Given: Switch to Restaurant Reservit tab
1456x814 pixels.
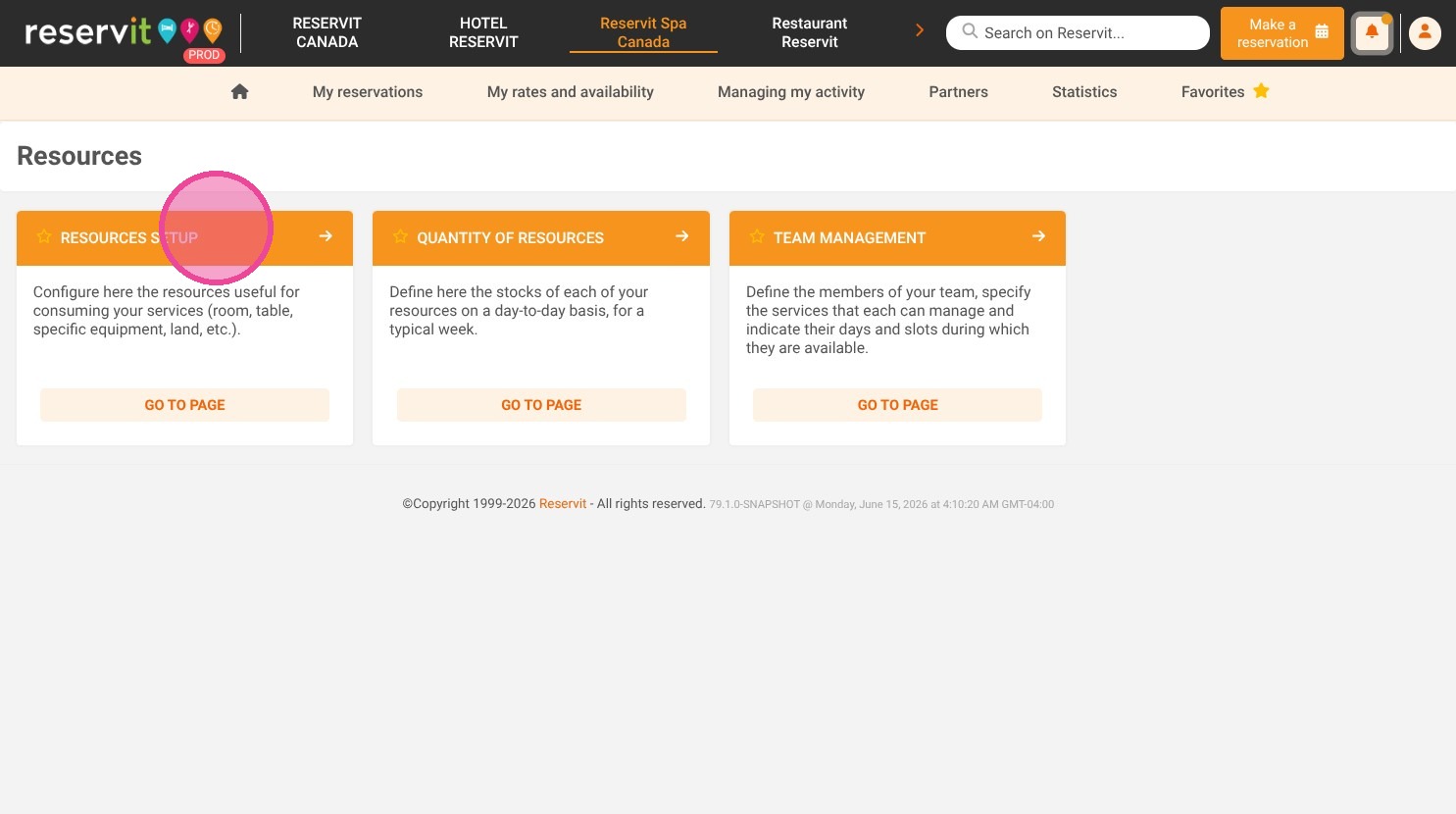Looking at the screenshot, I should pos(810,32).
